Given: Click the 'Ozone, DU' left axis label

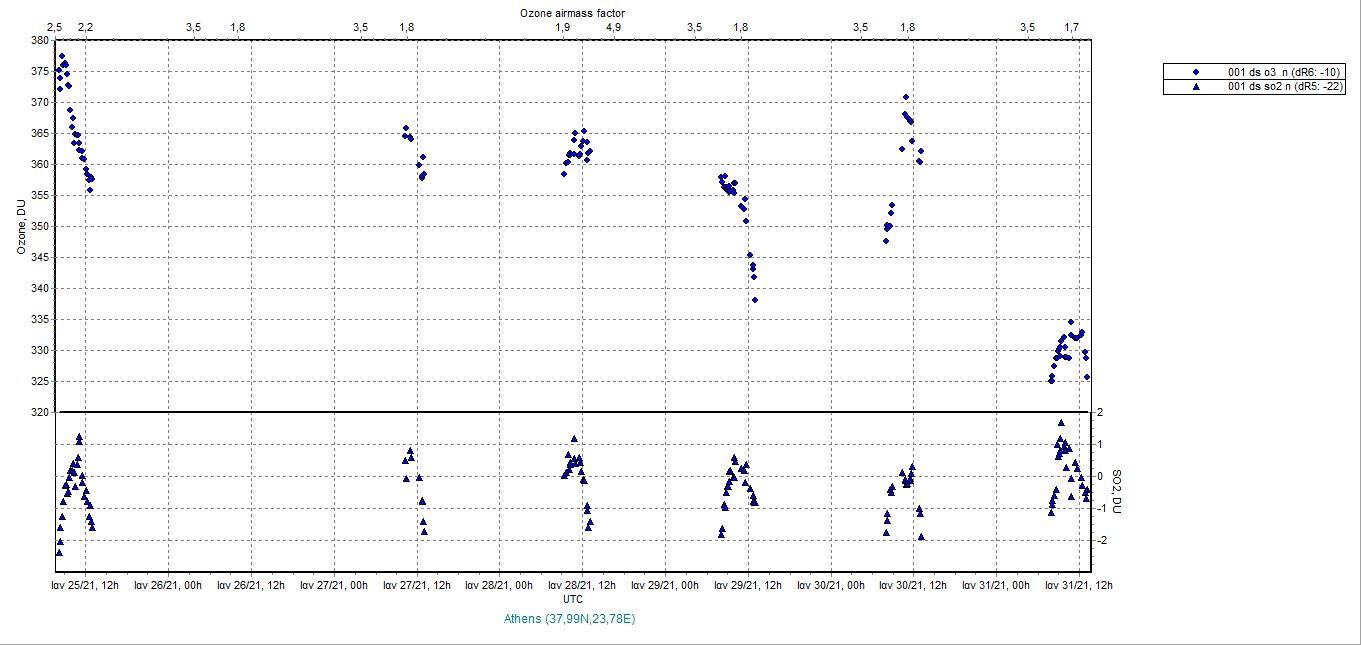Looking at the screenshot, I should point(20,226).
